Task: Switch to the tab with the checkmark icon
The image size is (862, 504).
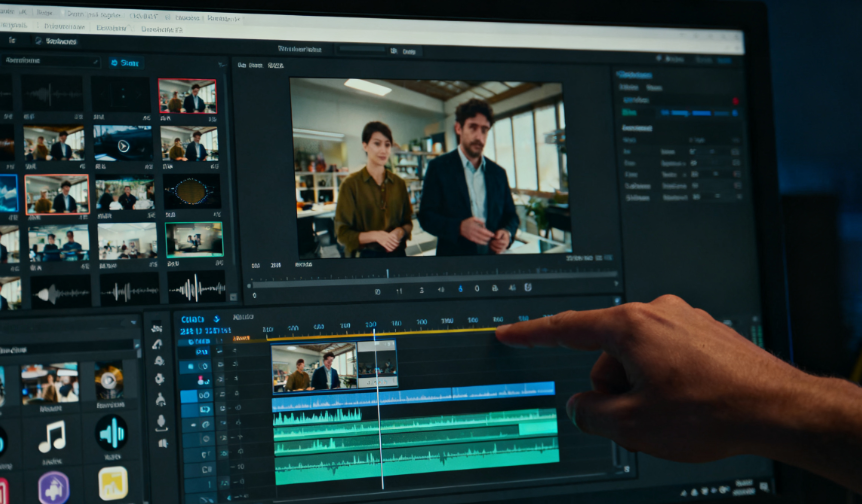Action: coord(56,41)
